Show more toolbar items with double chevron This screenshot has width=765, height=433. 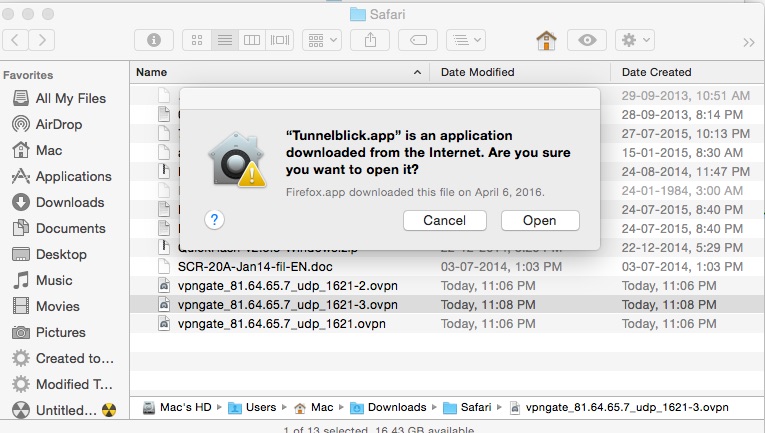749,42
